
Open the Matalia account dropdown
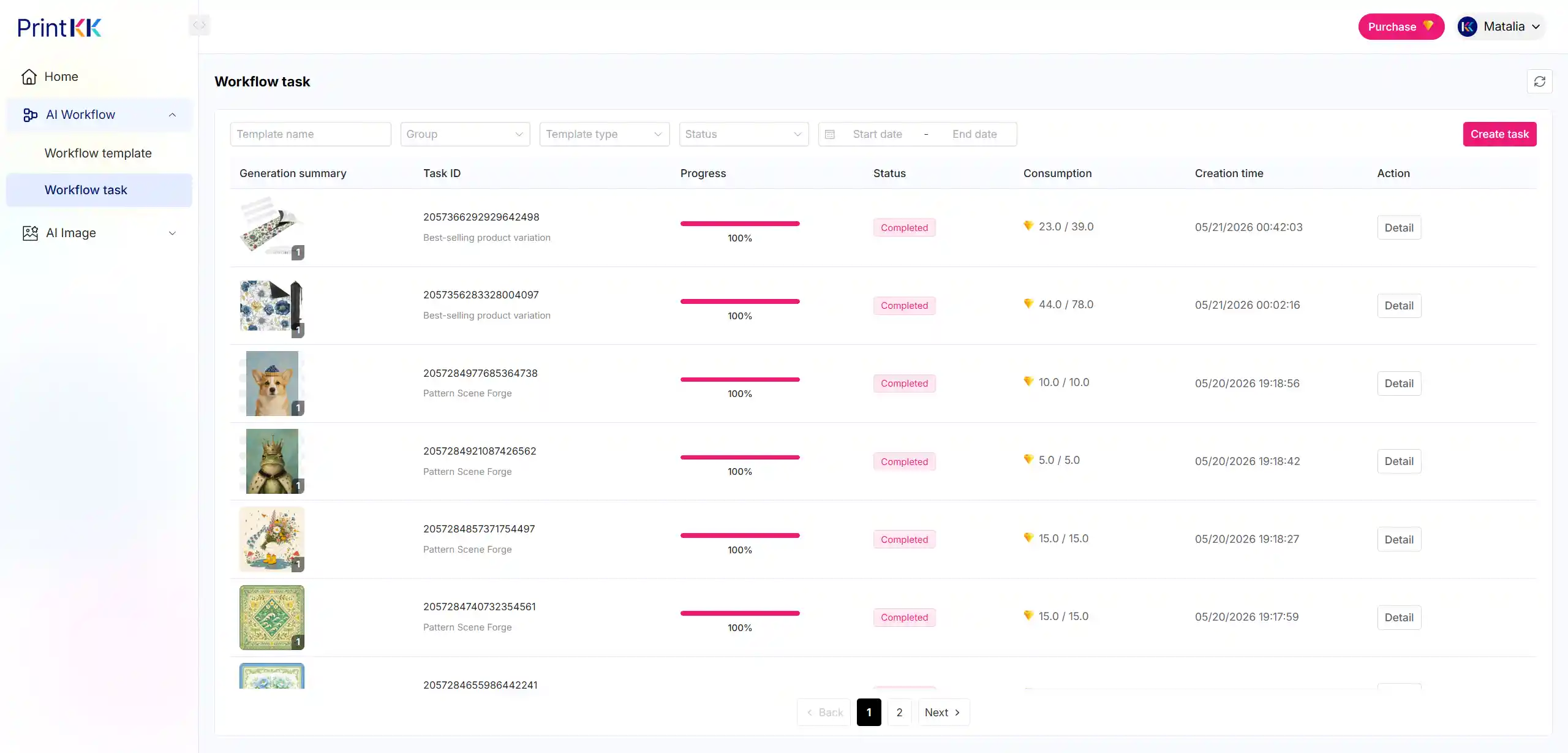[x=1500, y=26]
